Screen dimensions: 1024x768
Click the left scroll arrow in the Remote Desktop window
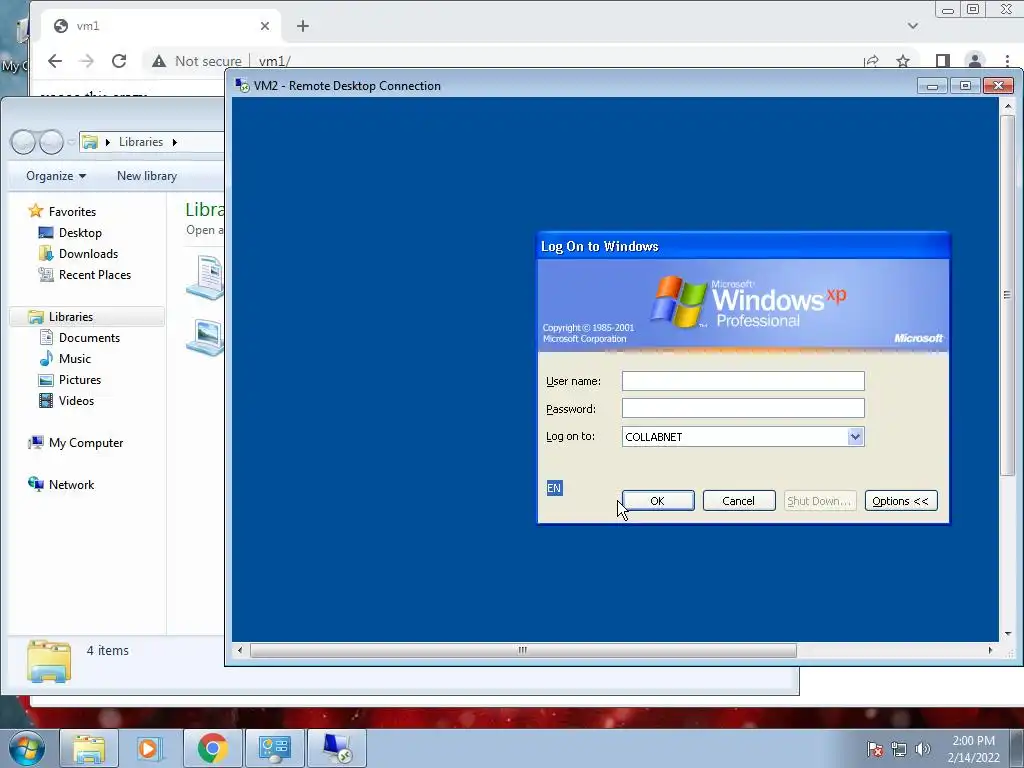(x=240, y=650)
